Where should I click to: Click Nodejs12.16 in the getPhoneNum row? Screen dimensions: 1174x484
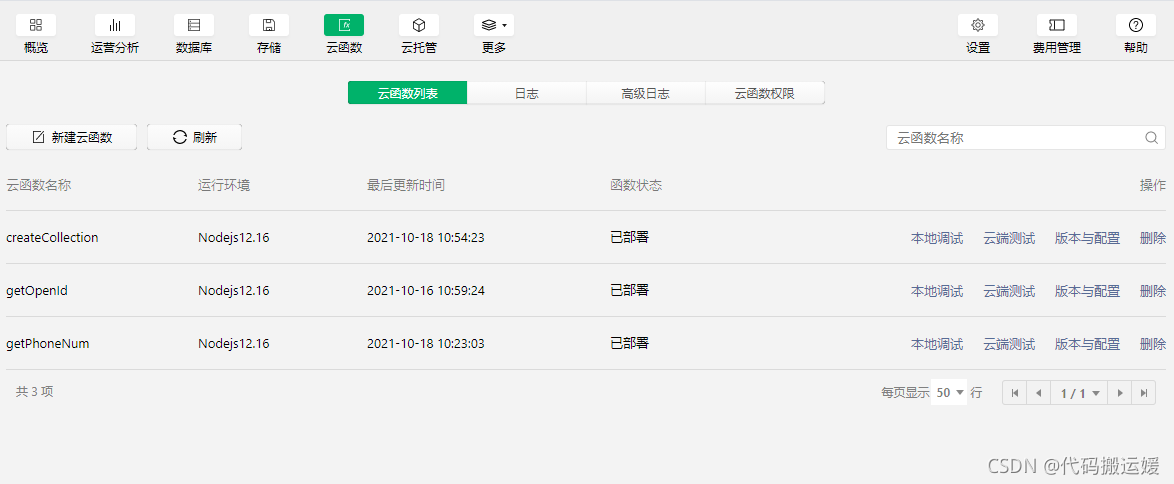234,343
